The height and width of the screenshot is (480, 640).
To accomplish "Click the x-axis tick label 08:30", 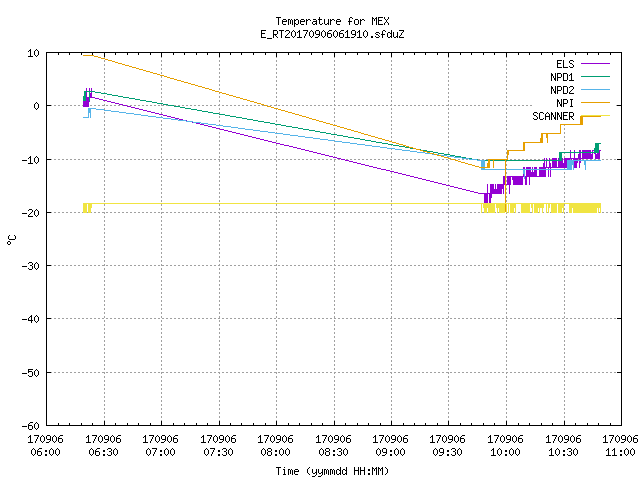I will point(333,452).
